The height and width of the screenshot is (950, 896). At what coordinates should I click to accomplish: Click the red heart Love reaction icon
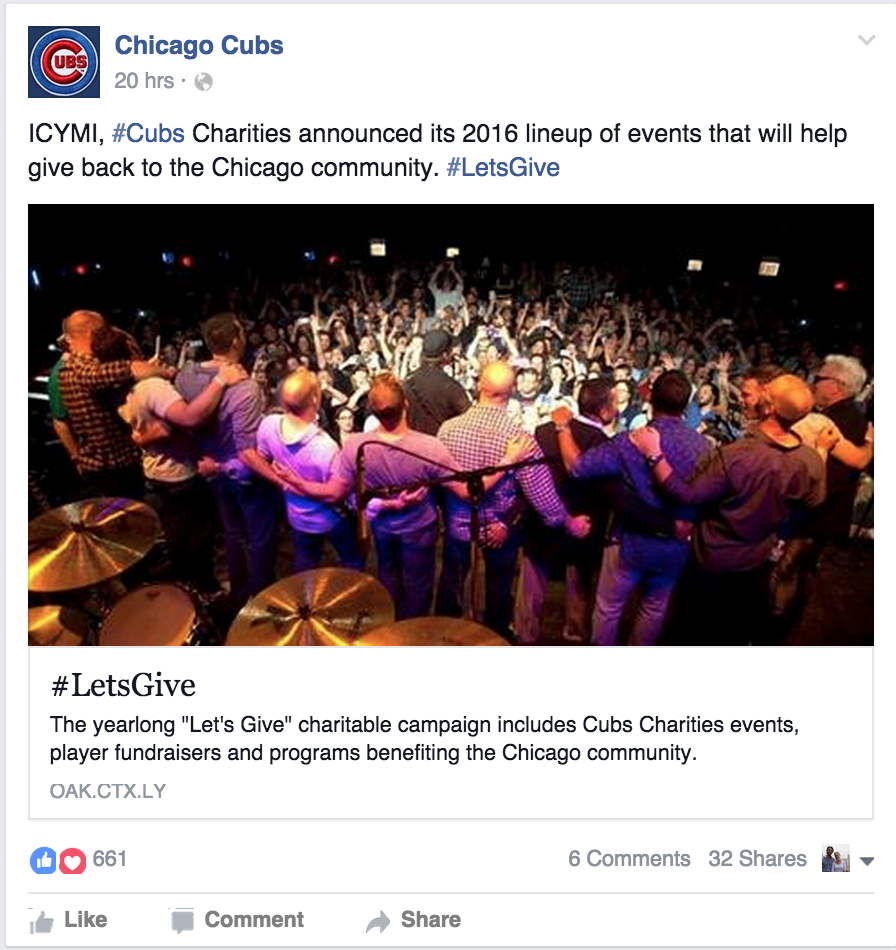click(x=72, y=860)
